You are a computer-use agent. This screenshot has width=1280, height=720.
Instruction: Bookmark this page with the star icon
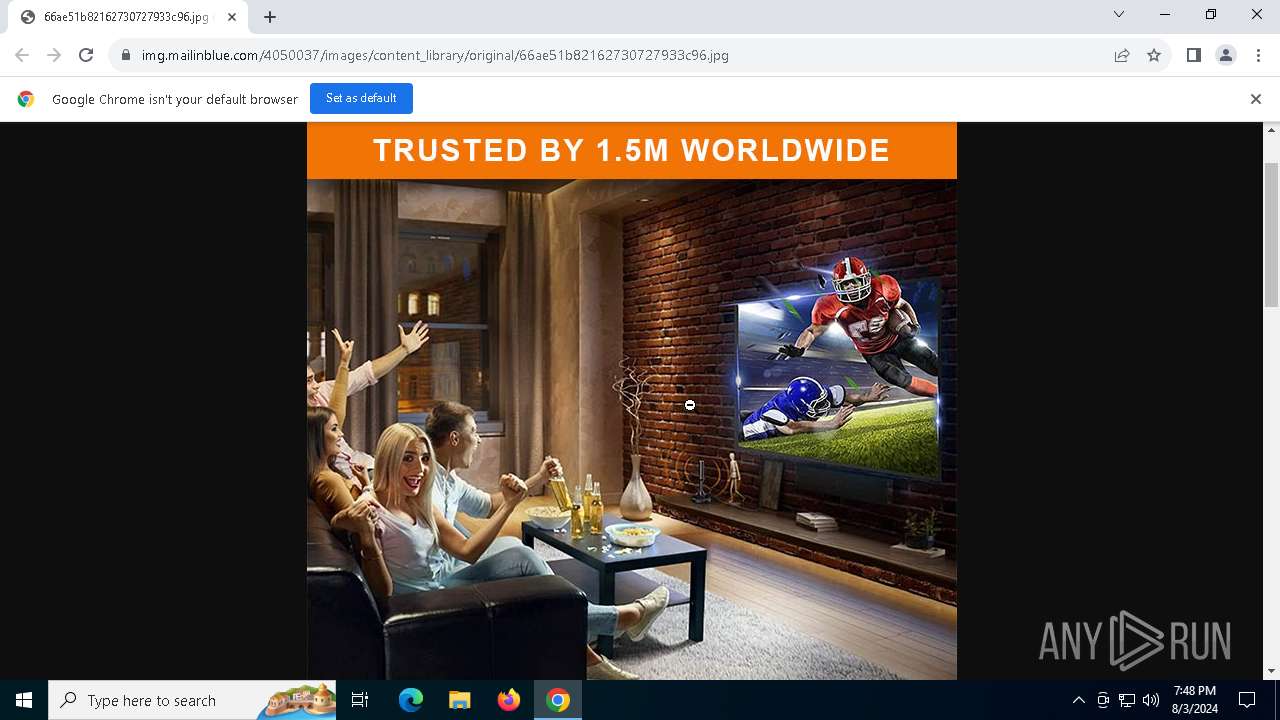[x=1154, y=56]
